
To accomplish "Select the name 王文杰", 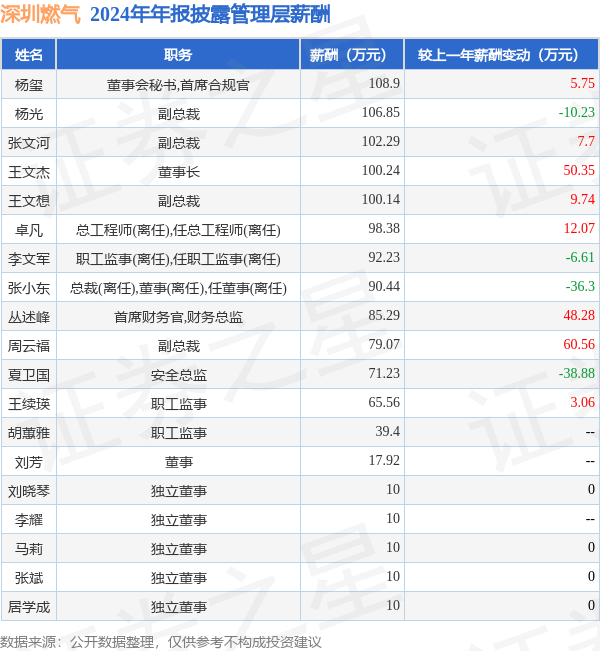I will click(x=29, y=172).
